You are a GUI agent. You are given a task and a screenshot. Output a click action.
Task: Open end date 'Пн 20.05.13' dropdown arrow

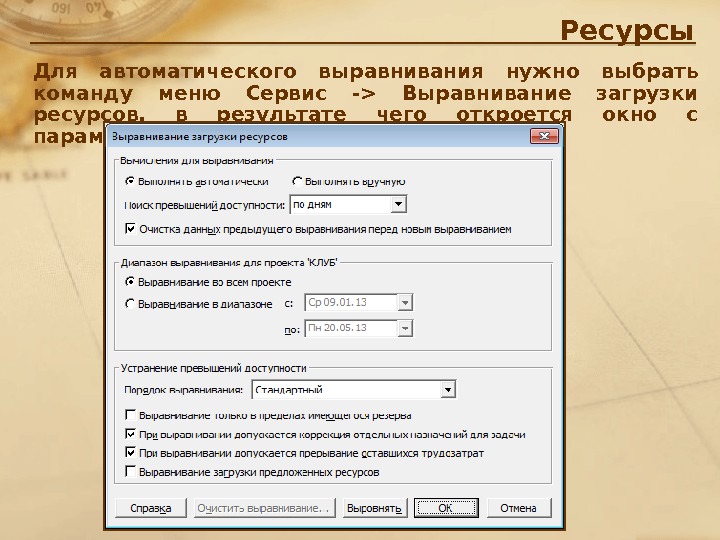click(405, 328)
